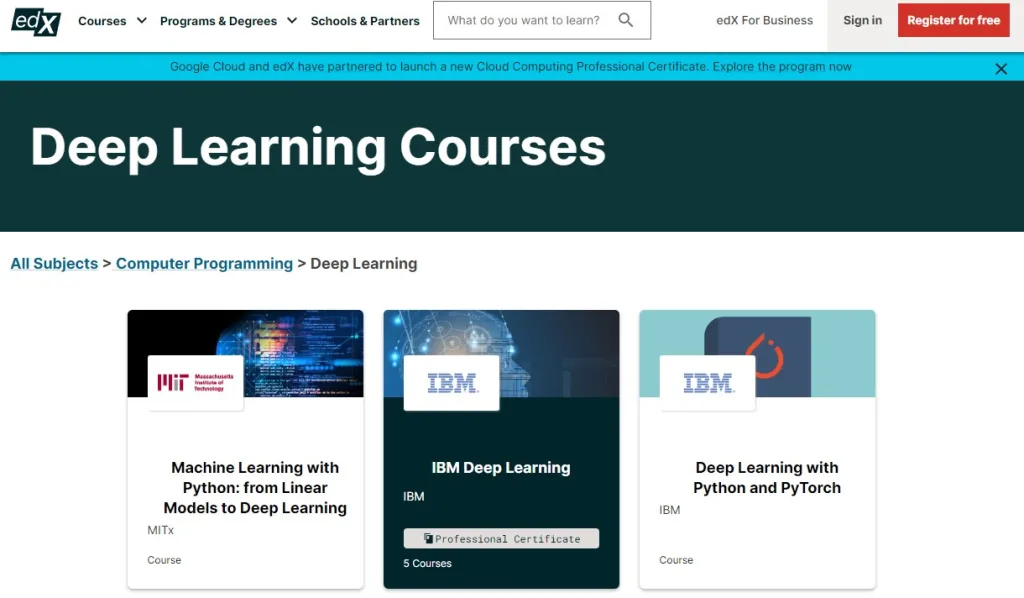Open the Google Cloud partnership banner link
The width and height of the screenshot is (1024, 598).
511,67
